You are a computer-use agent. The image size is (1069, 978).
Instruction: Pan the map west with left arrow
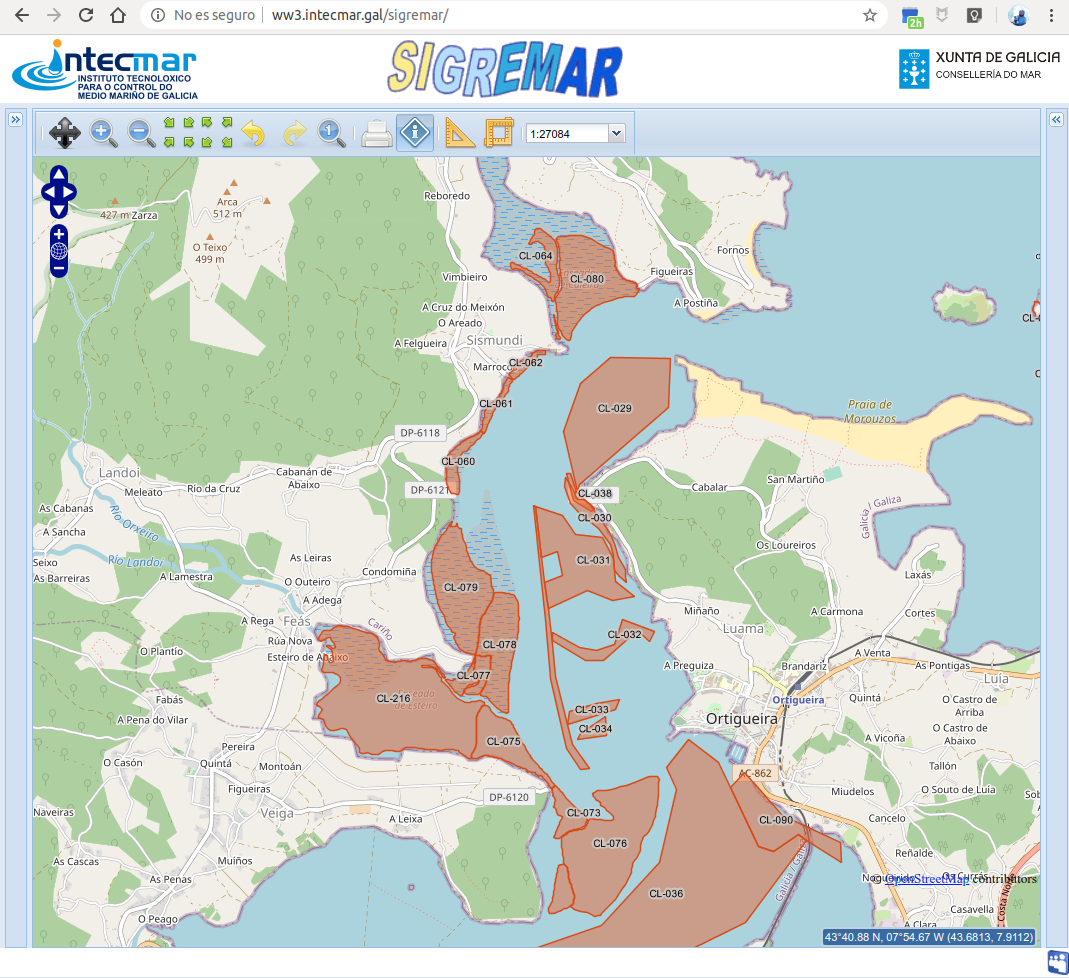point(48,192)
